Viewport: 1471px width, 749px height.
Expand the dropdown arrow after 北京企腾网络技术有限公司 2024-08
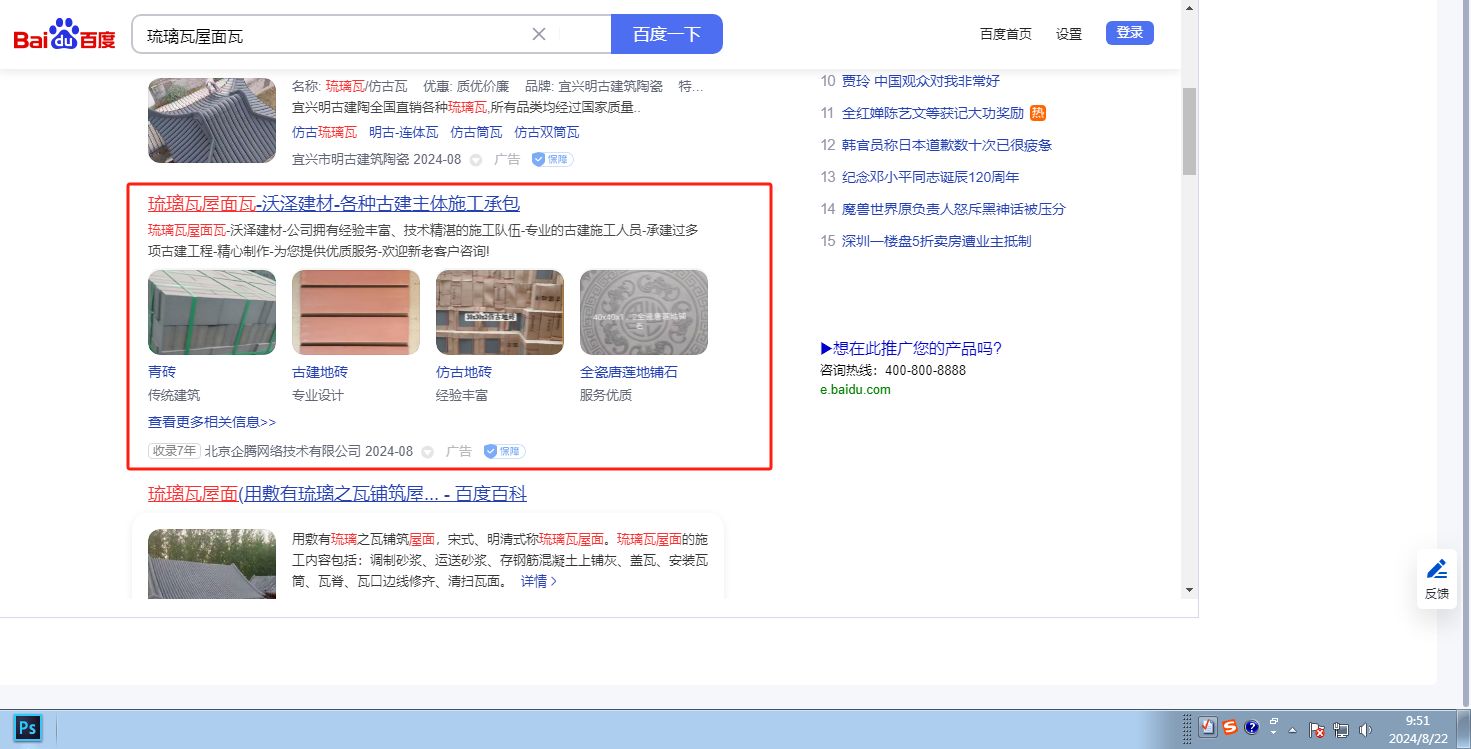428,452
